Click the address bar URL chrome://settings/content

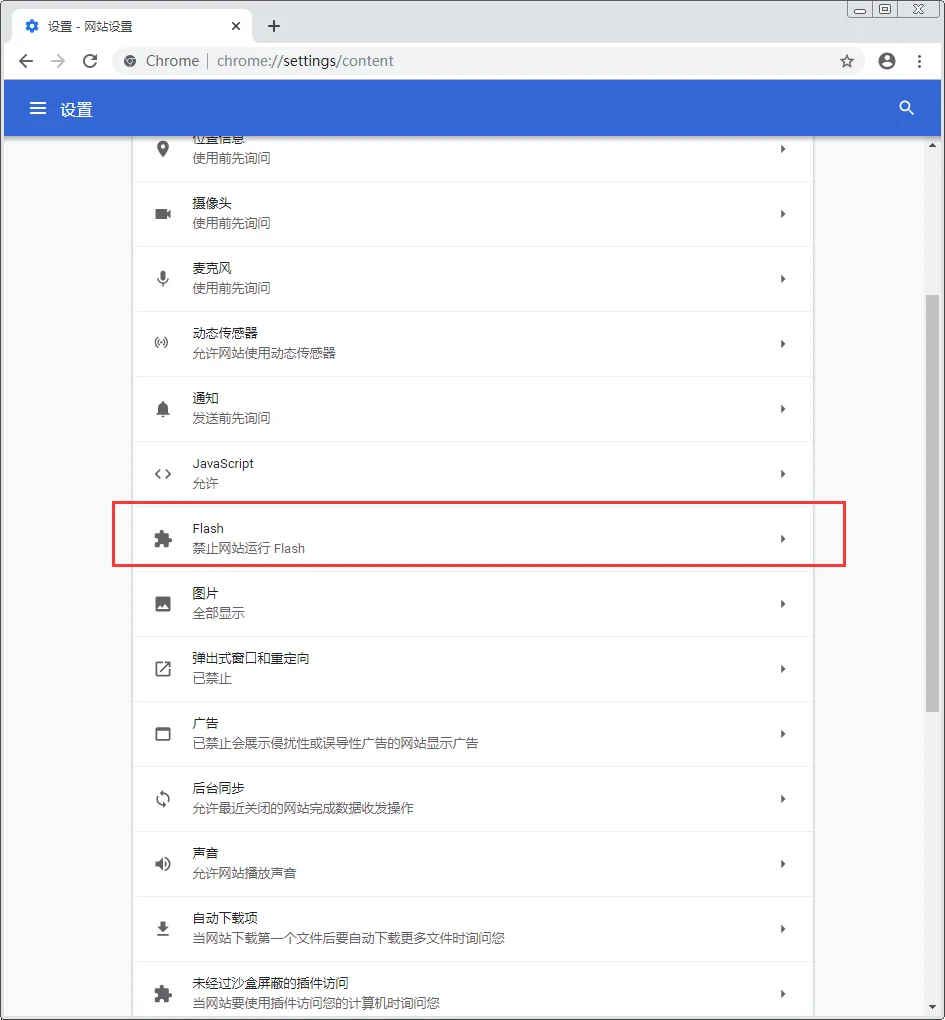[305, 61]
